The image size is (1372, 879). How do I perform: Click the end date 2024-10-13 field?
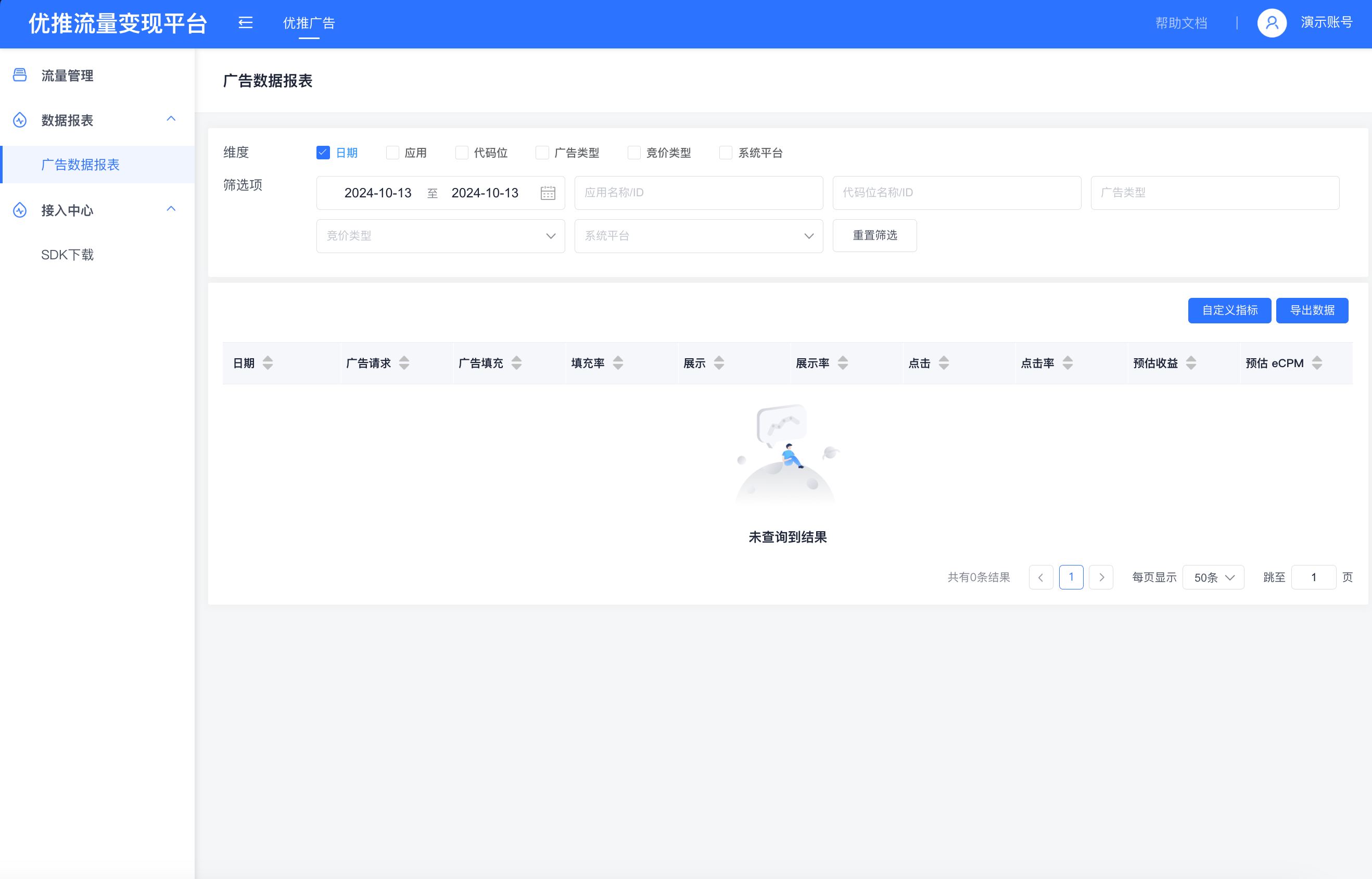[x=485, y=193]
